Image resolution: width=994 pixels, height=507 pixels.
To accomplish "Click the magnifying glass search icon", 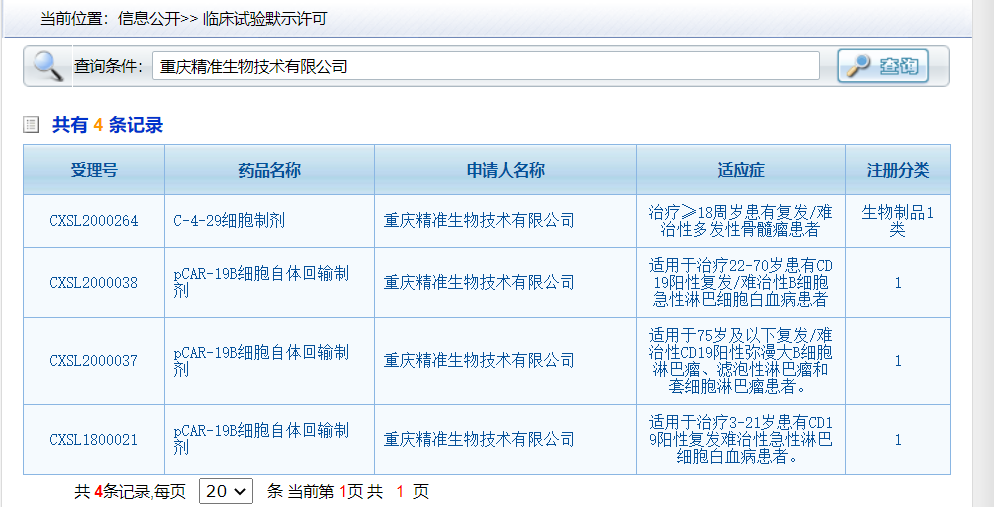I will [47, 66].
